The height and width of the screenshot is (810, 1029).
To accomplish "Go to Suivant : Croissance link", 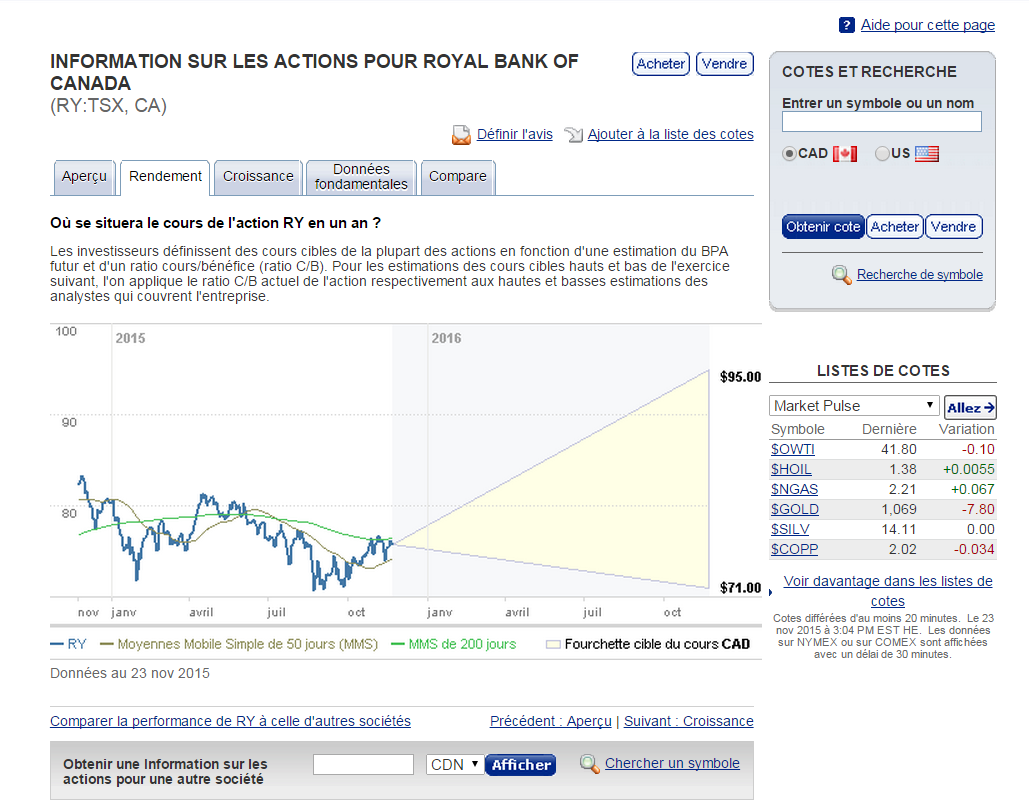I will (x=688, y=721).
